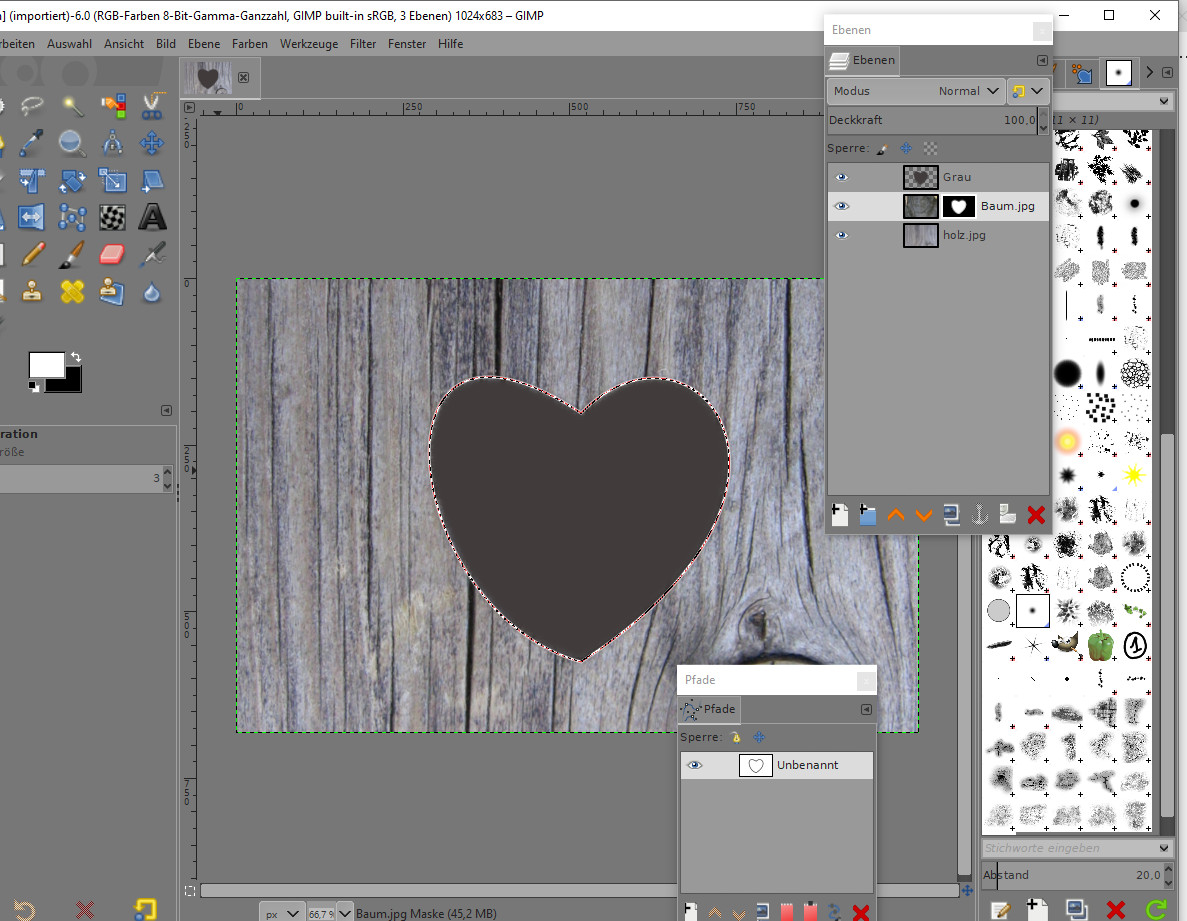Open the Farben menu
This screenshot has height=921, width=1187.
pyautogui.click(x=250, y=44)
